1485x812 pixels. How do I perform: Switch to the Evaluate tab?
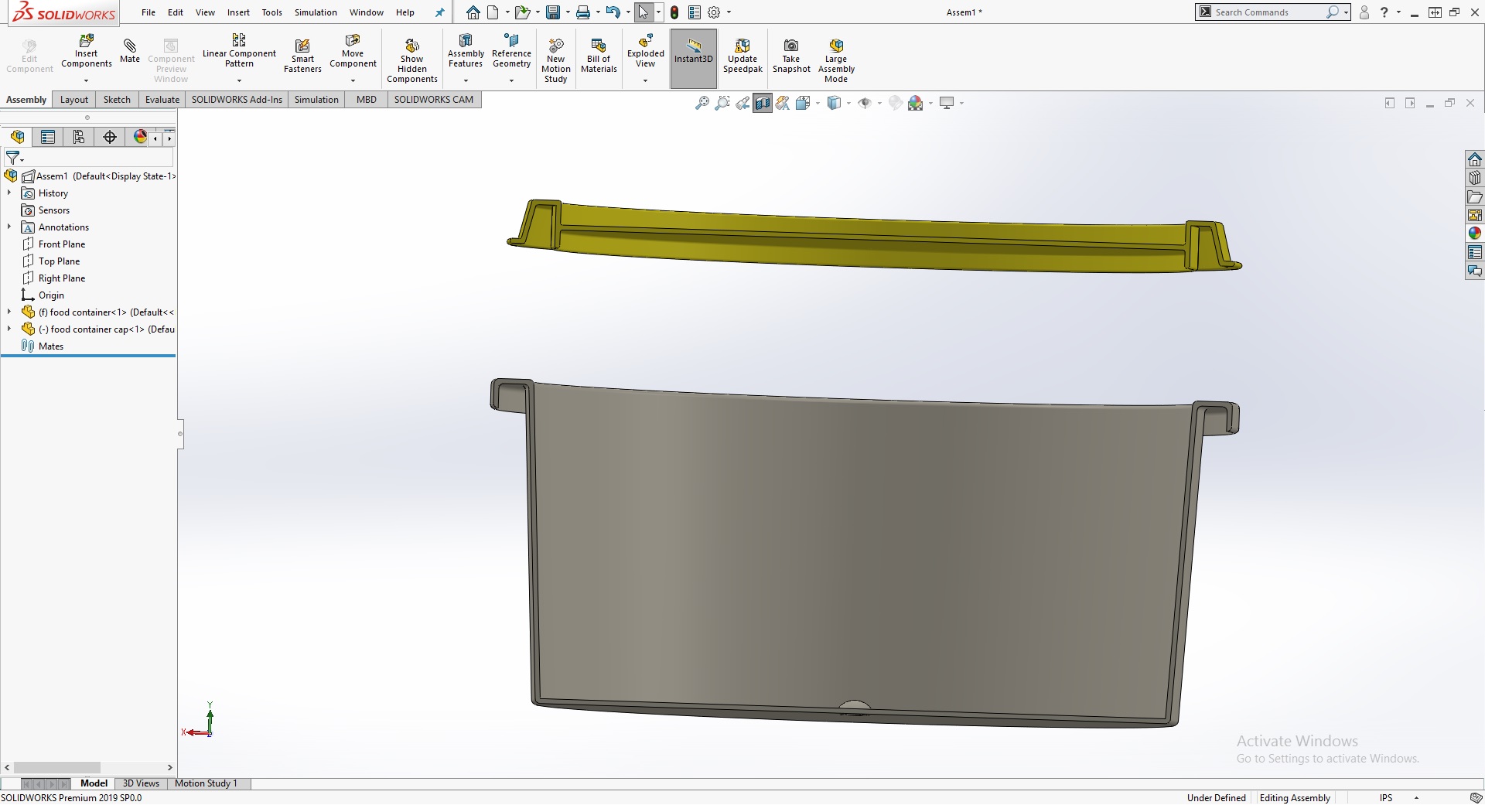[162, 100]
